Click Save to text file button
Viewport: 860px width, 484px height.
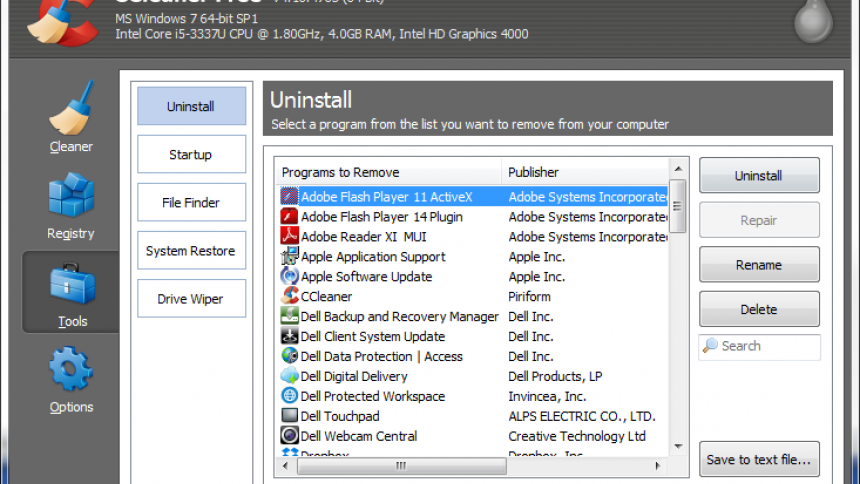click(x=759, y=459)
